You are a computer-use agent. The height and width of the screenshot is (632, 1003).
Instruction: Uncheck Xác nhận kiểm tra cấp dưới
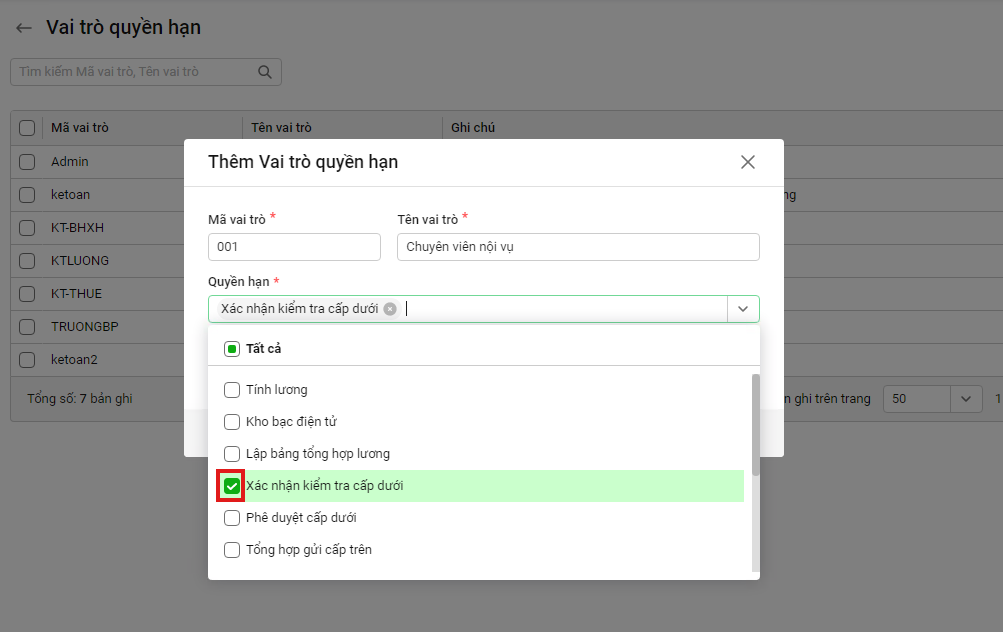click(x=232, y=486)
